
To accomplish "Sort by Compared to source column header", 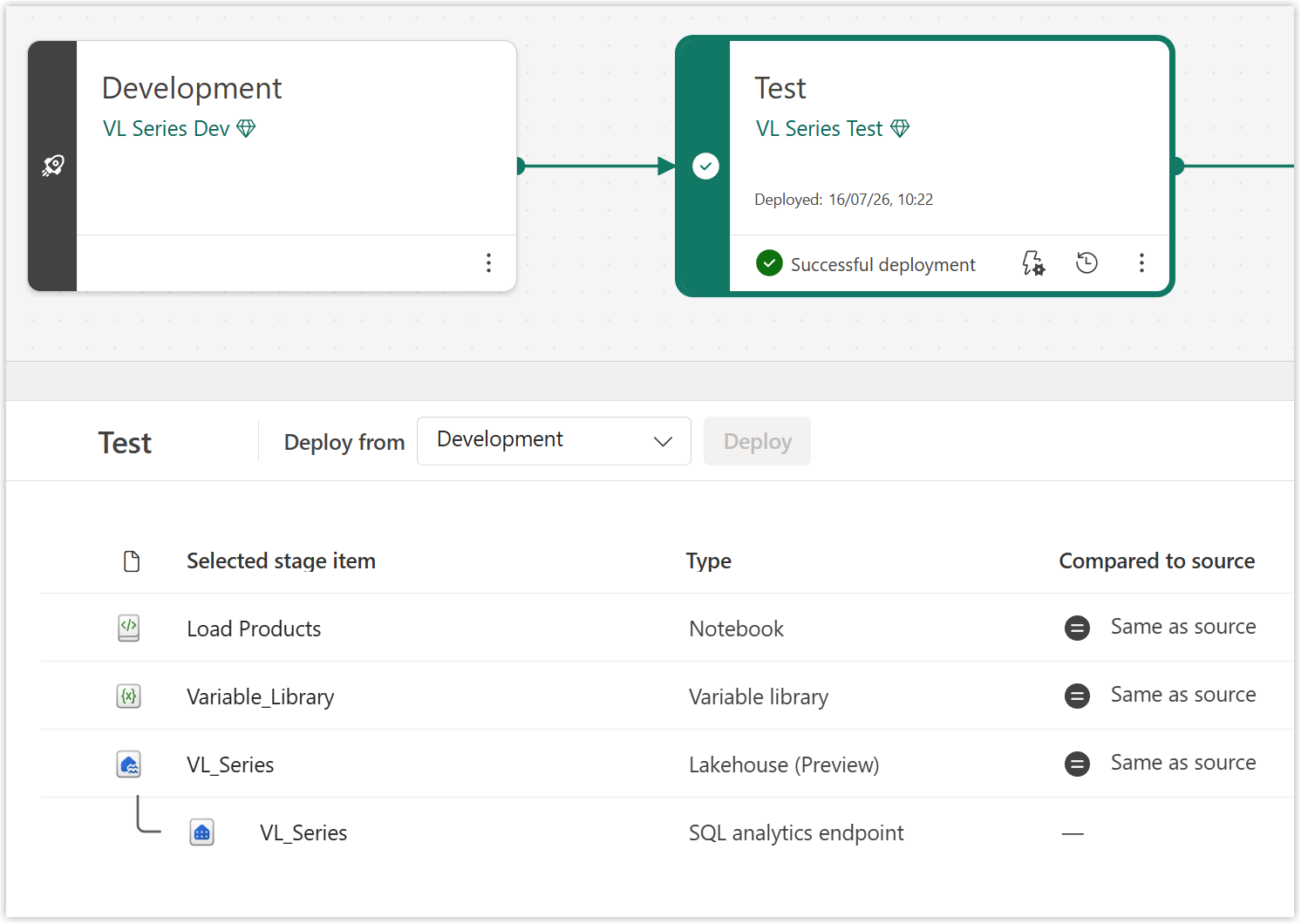I will [1157, 561].
